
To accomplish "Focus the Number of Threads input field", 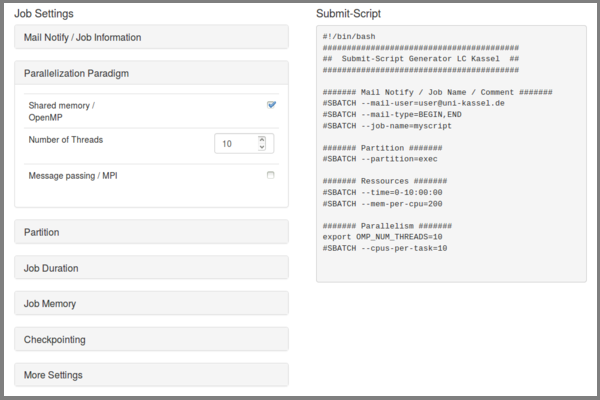I will [x=234, y=144].
